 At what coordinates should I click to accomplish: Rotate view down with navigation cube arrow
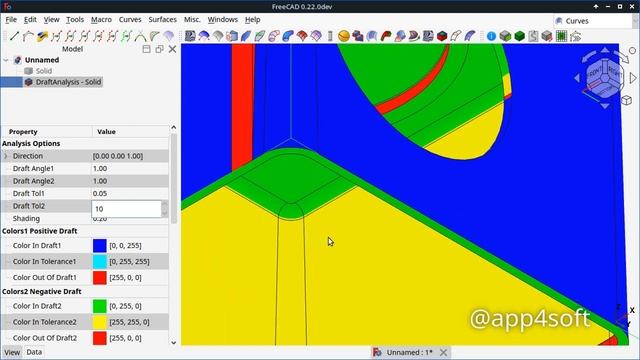tap(605, 106)
